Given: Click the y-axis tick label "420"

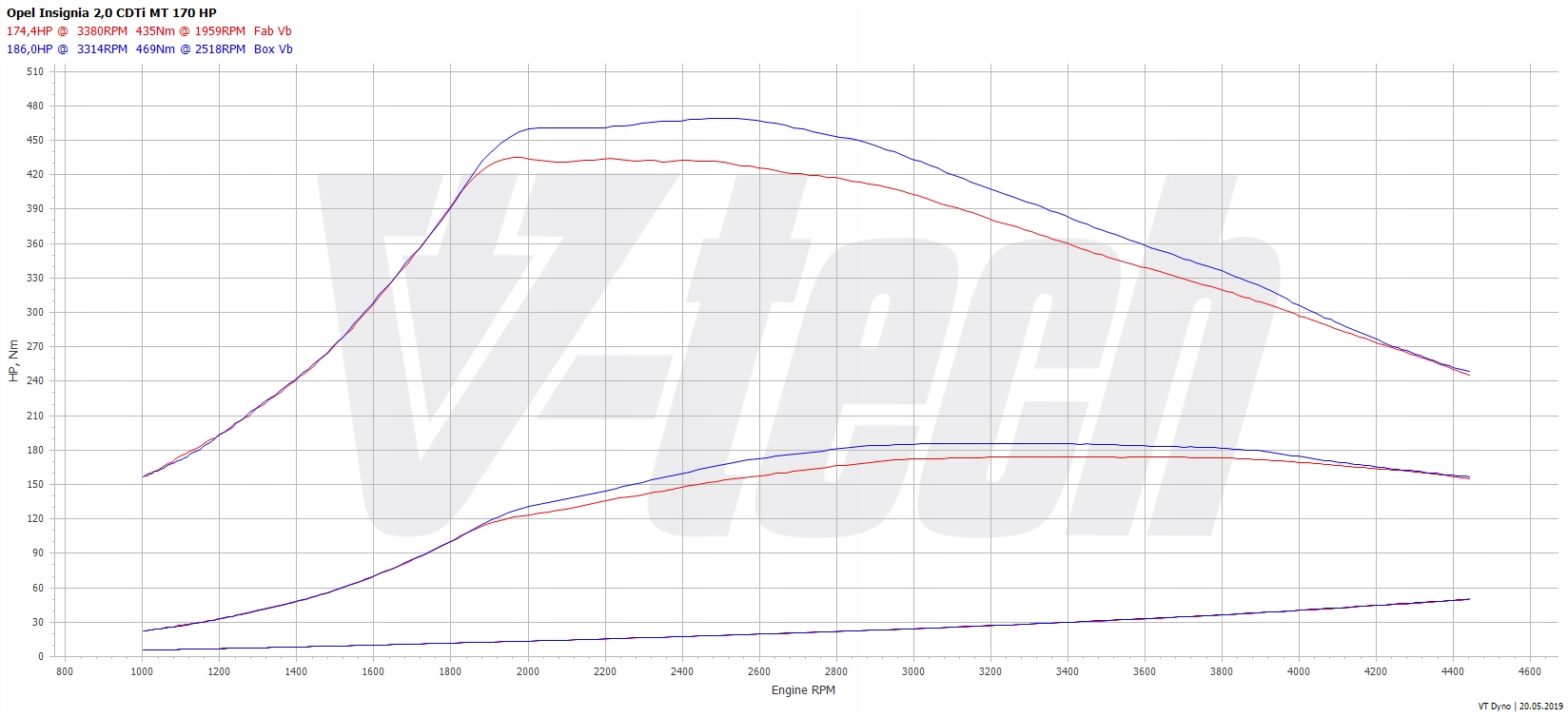Looking at the screenshot, I should click(34, 174).
